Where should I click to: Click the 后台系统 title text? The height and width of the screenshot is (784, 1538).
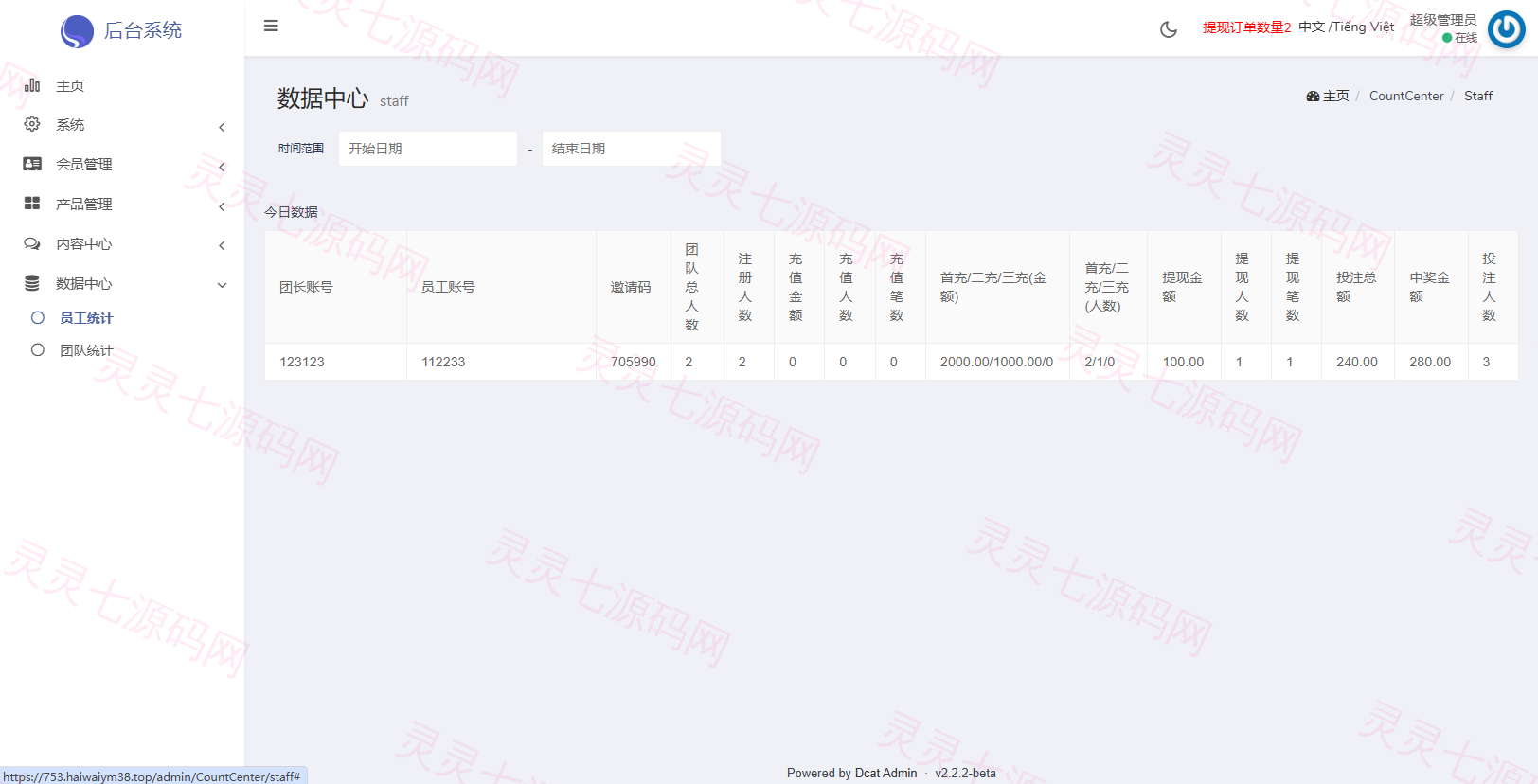(x=143, y=30)
